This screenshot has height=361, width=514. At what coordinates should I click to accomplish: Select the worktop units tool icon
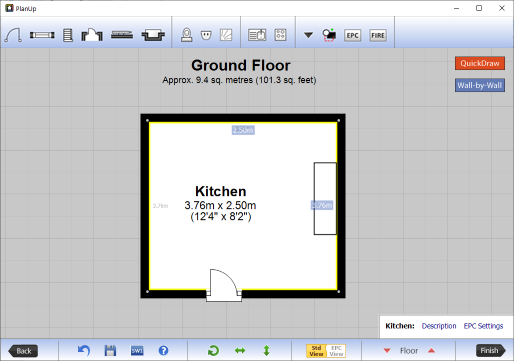tap(122, 35)
